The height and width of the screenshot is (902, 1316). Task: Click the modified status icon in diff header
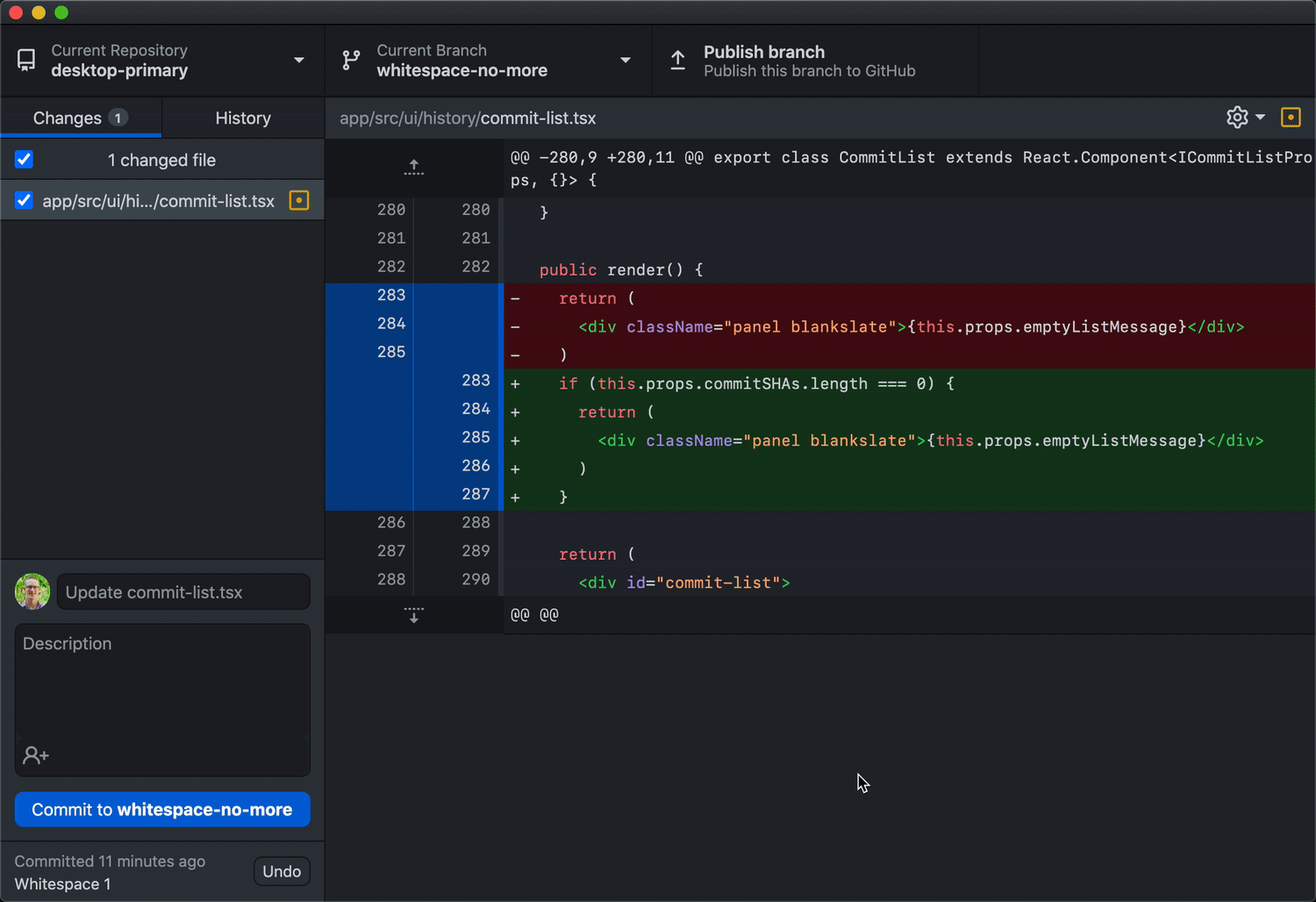click(x=1291, y=118)
